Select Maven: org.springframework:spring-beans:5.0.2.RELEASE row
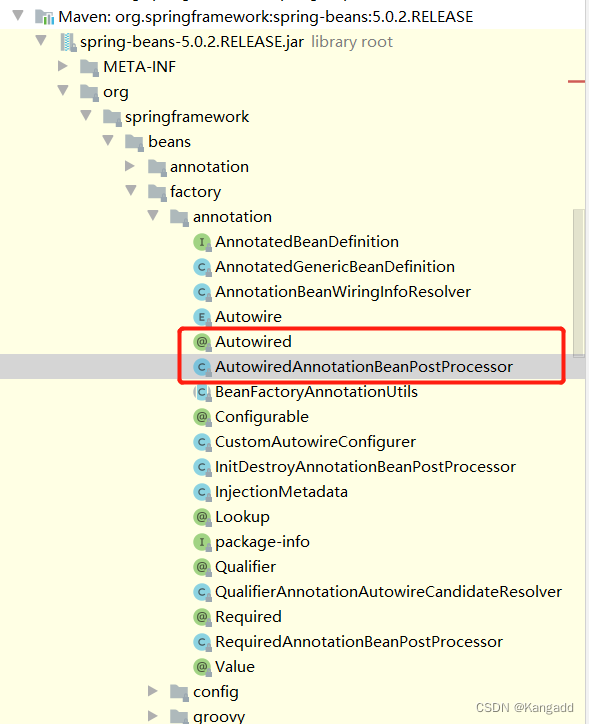Image resolution: width=589 pixels, height=724 pixels. [x=266, y=17]
